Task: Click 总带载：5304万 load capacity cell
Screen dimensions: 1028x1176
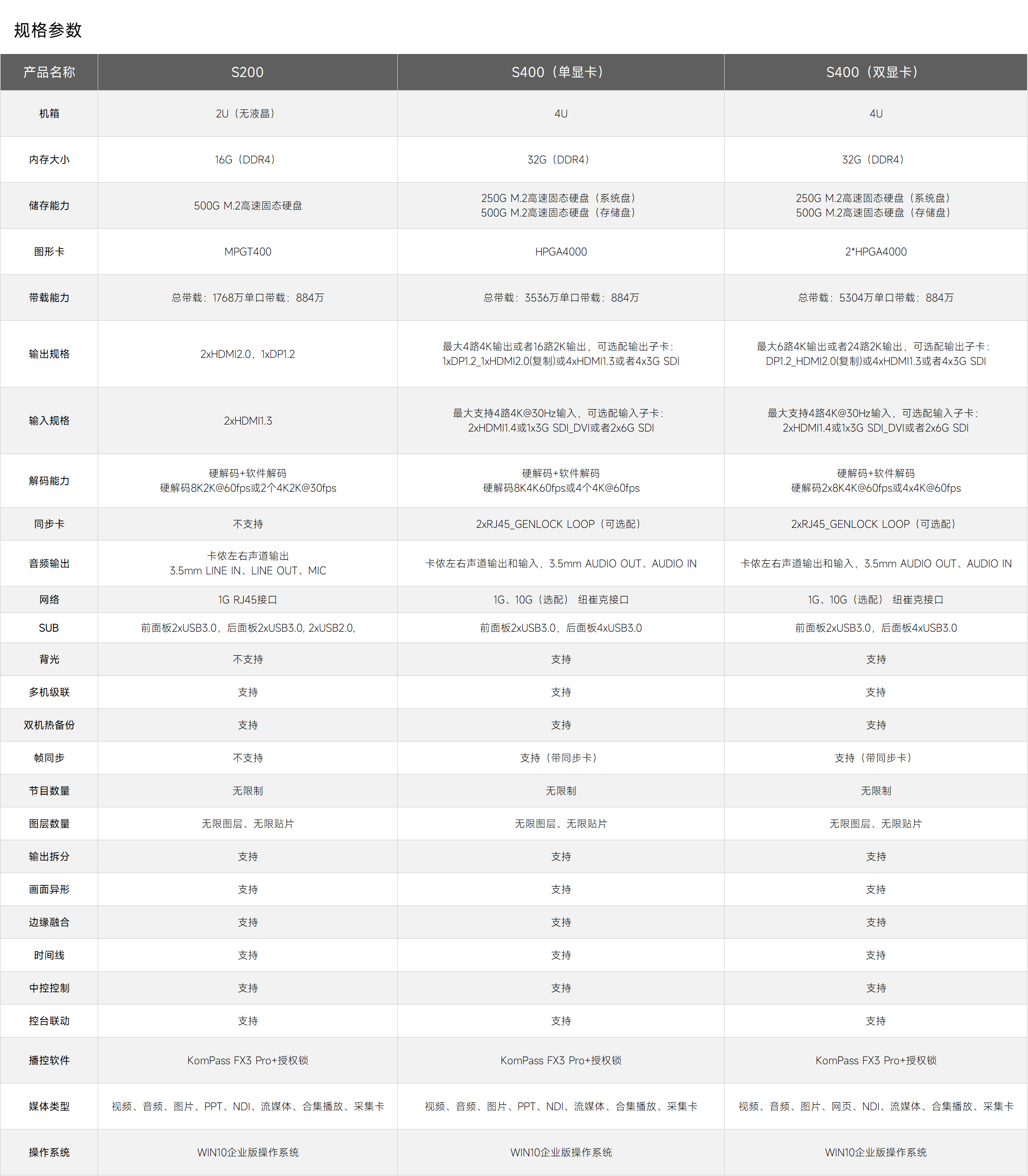Action: point(875,298)
